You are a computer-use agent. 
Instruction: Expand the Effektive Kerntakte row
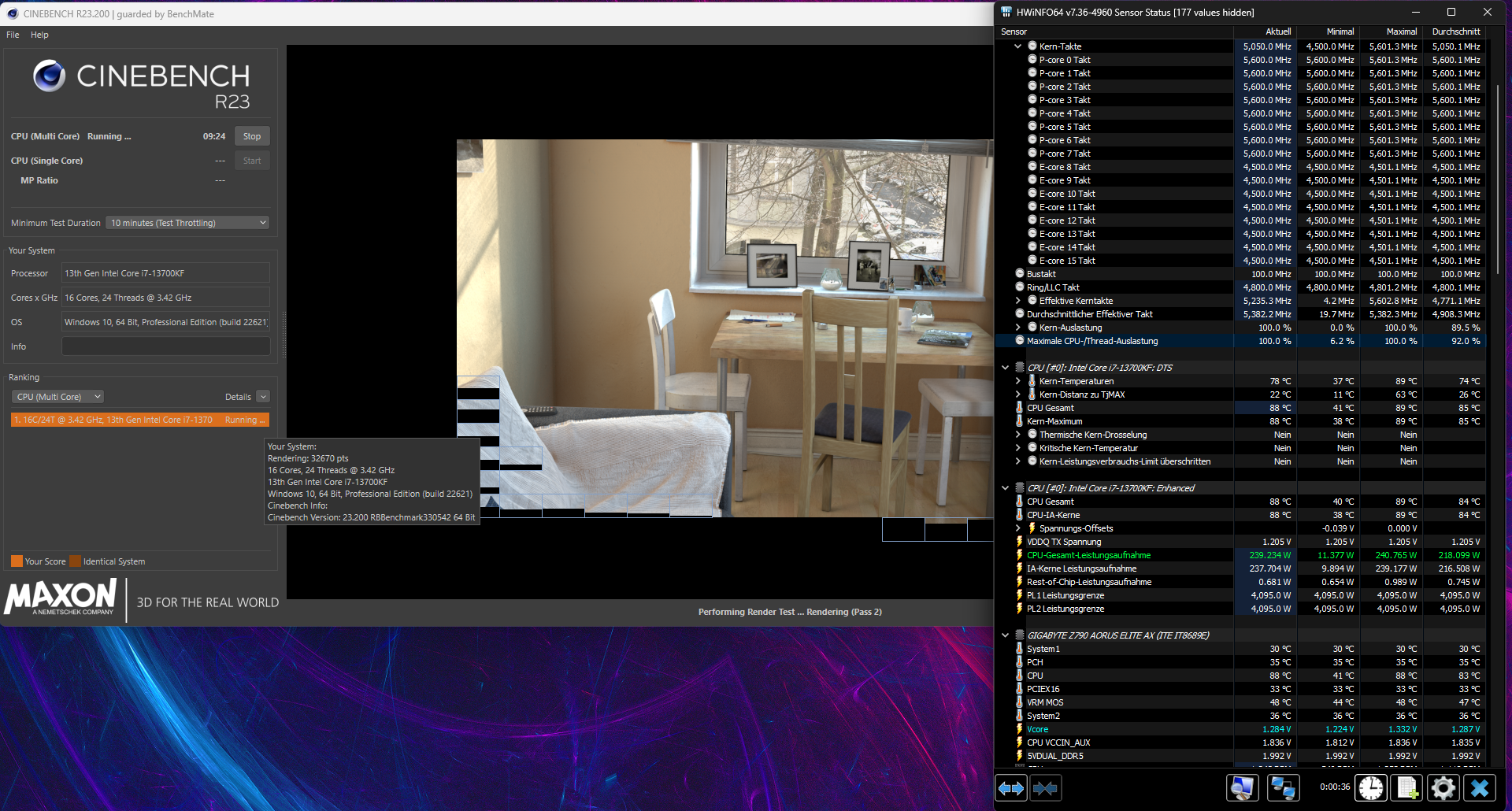pos(1017,300)
